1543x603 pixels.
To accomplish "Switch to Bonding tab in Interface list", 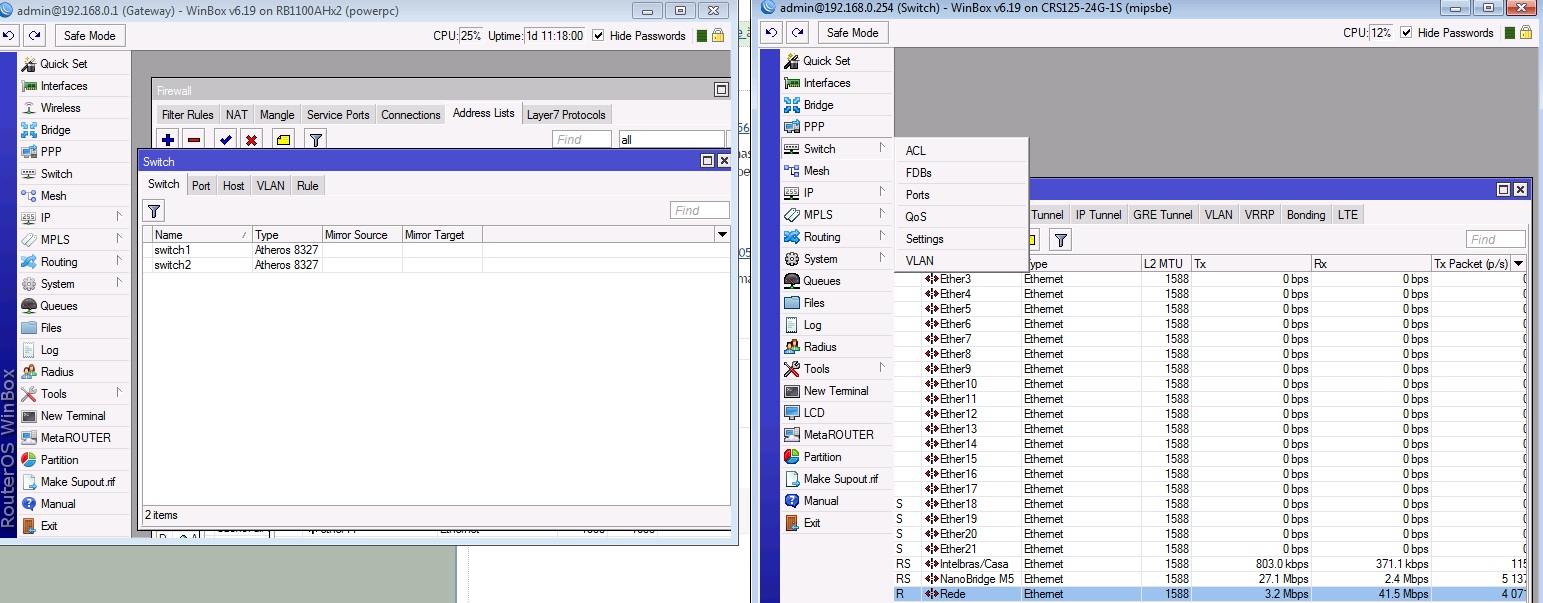I will [1306, 215].
